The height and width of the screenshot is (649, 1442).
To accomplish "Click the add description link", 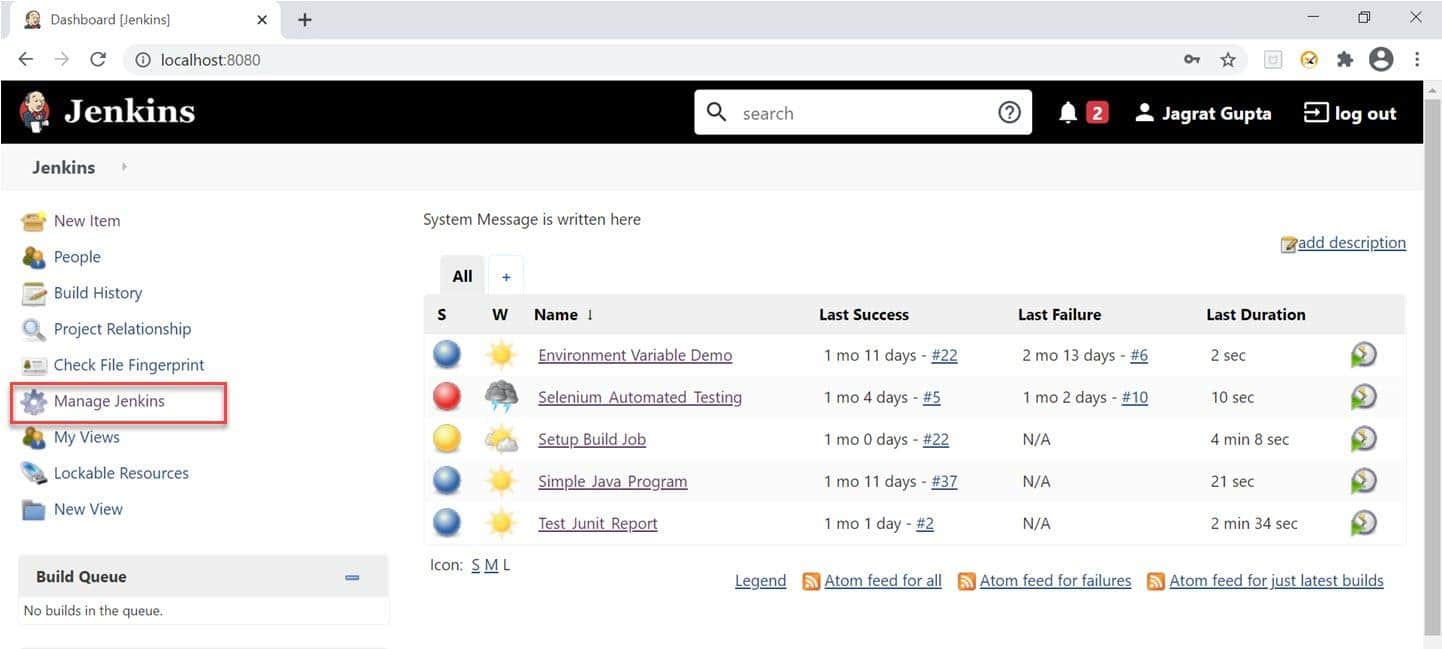I will (x=1352, y=242).
